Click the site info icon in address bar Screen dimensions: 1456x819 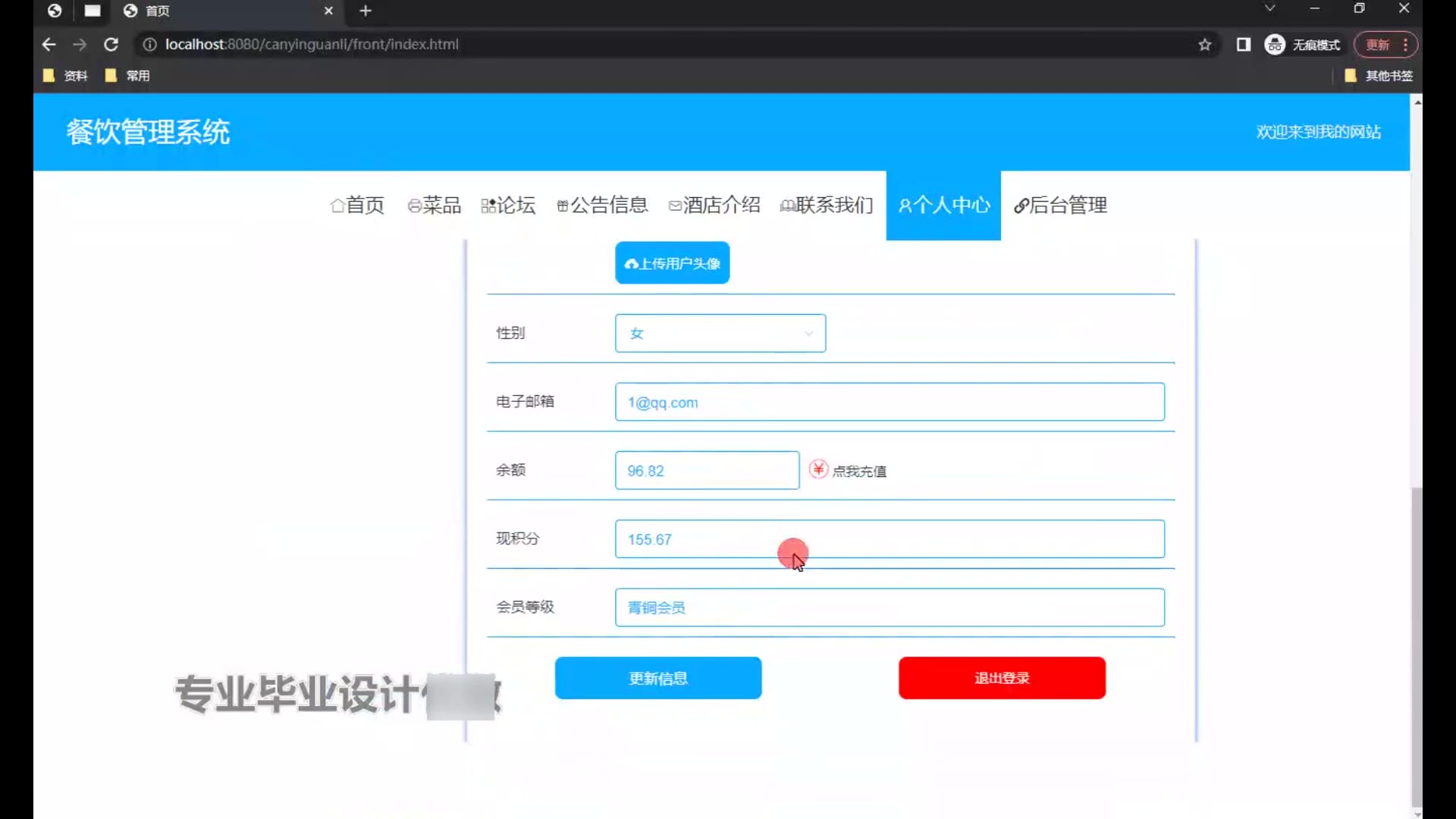149,45
